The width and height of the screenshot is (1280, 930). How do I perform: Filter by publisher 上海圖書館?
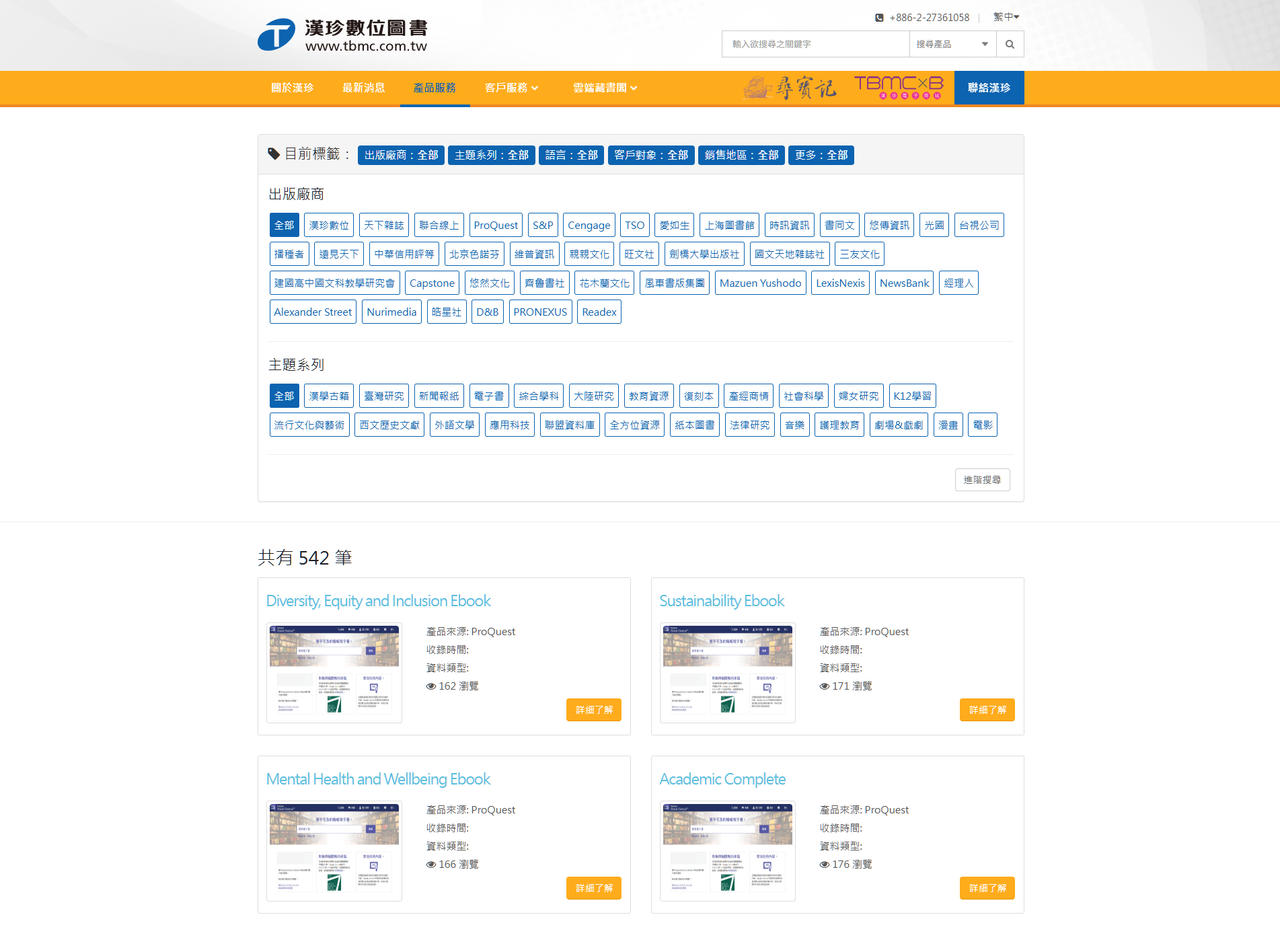point(729,225)
